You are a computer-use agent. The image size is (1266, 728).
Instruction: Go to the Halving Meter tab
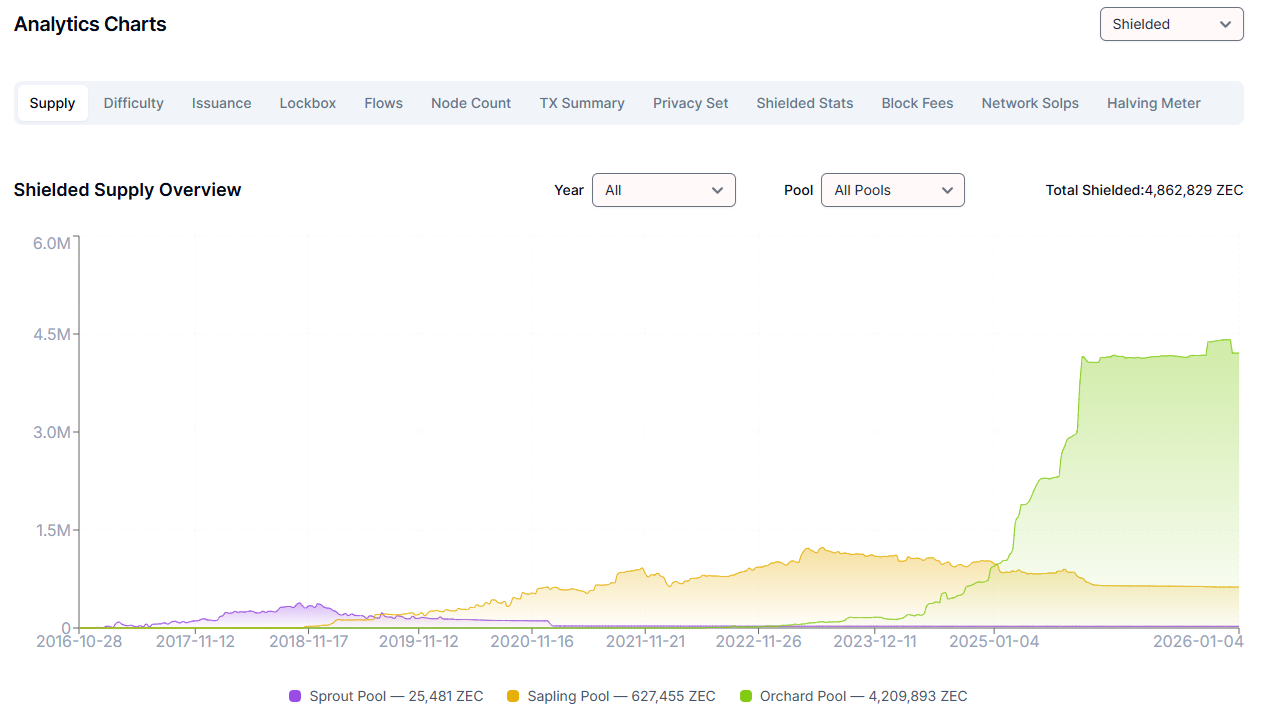point(1153,103)
